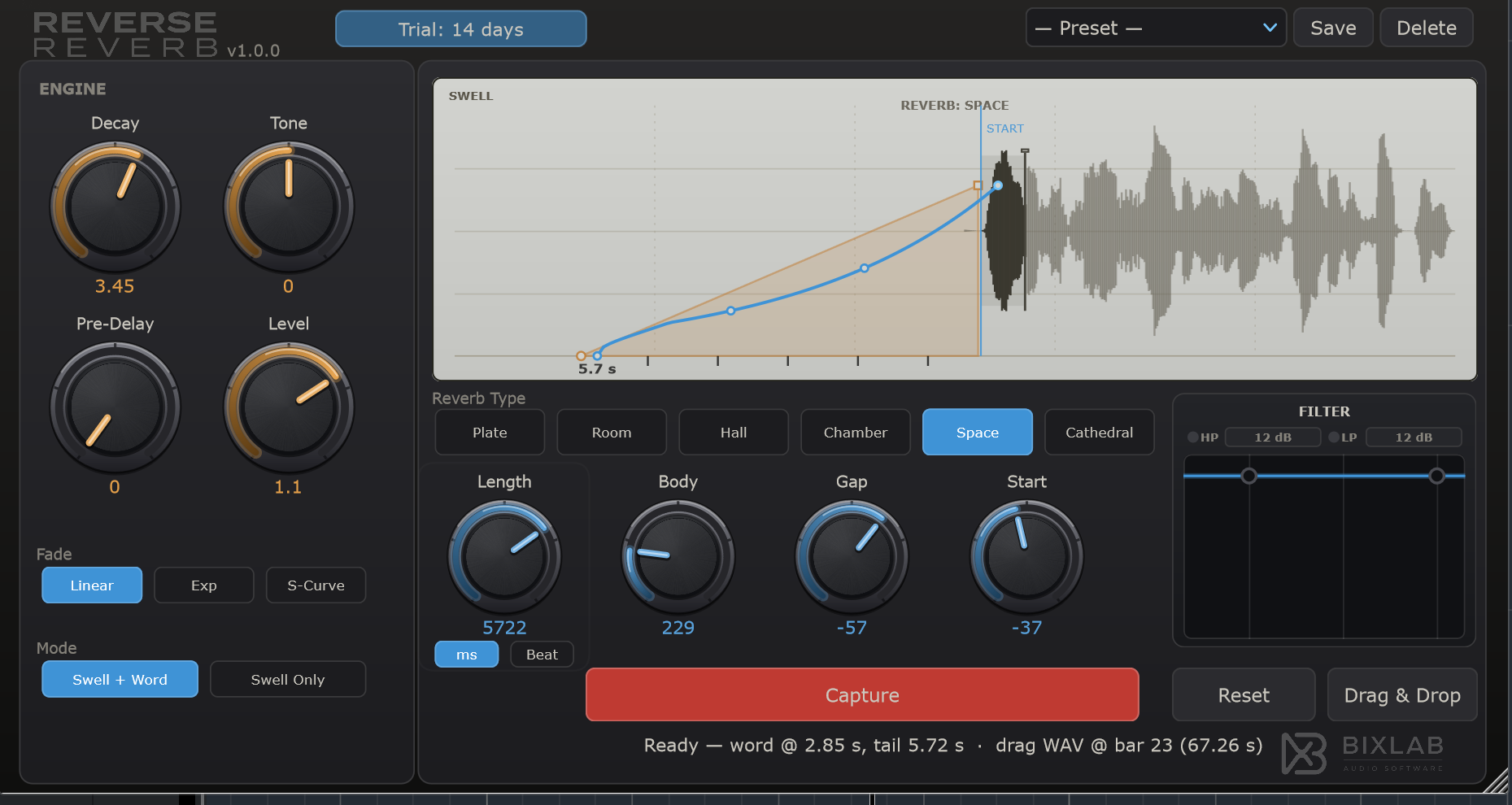Click the Drag & Drop button

pos(1402,695)
